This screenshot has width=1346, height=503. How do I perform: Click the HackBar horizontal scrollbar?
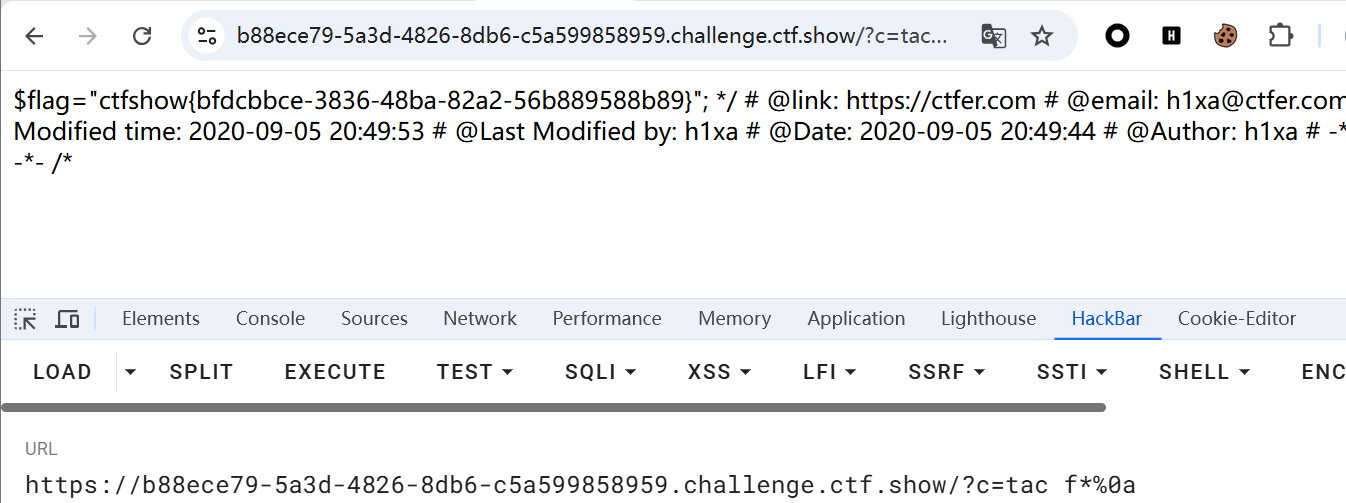[553, 408]
